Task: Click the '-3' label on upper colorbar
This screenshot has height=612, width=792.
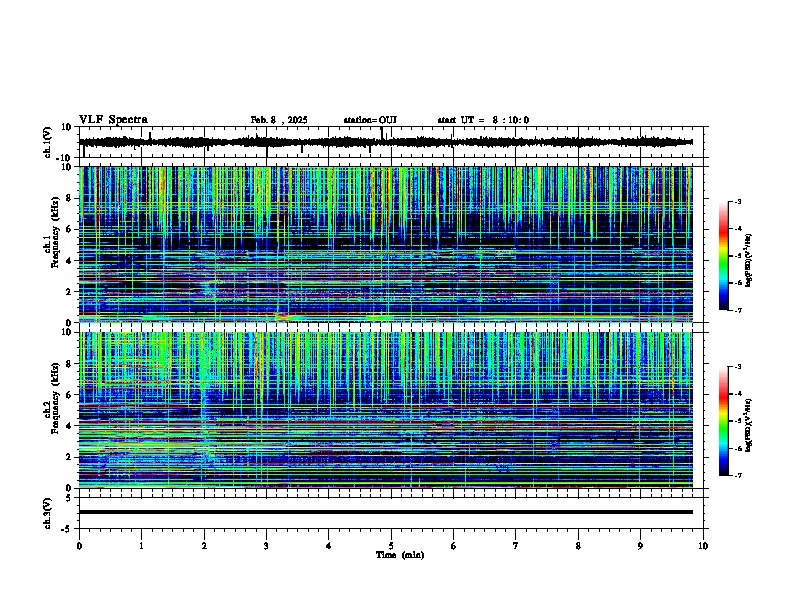Action: (x=738, y=201)
